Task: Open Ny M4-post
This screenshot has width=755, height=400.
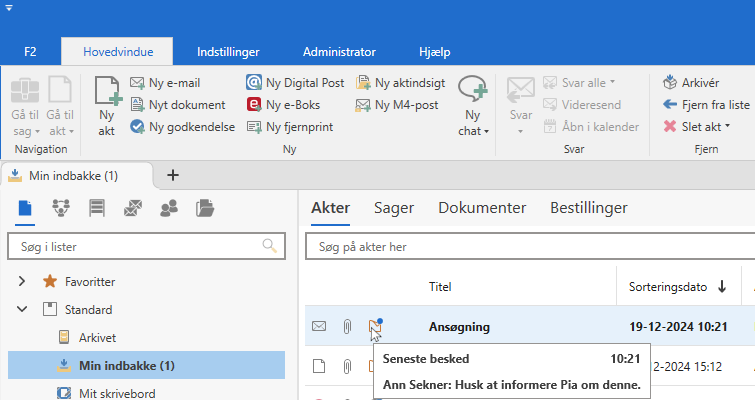Action: tap(397, 104)
